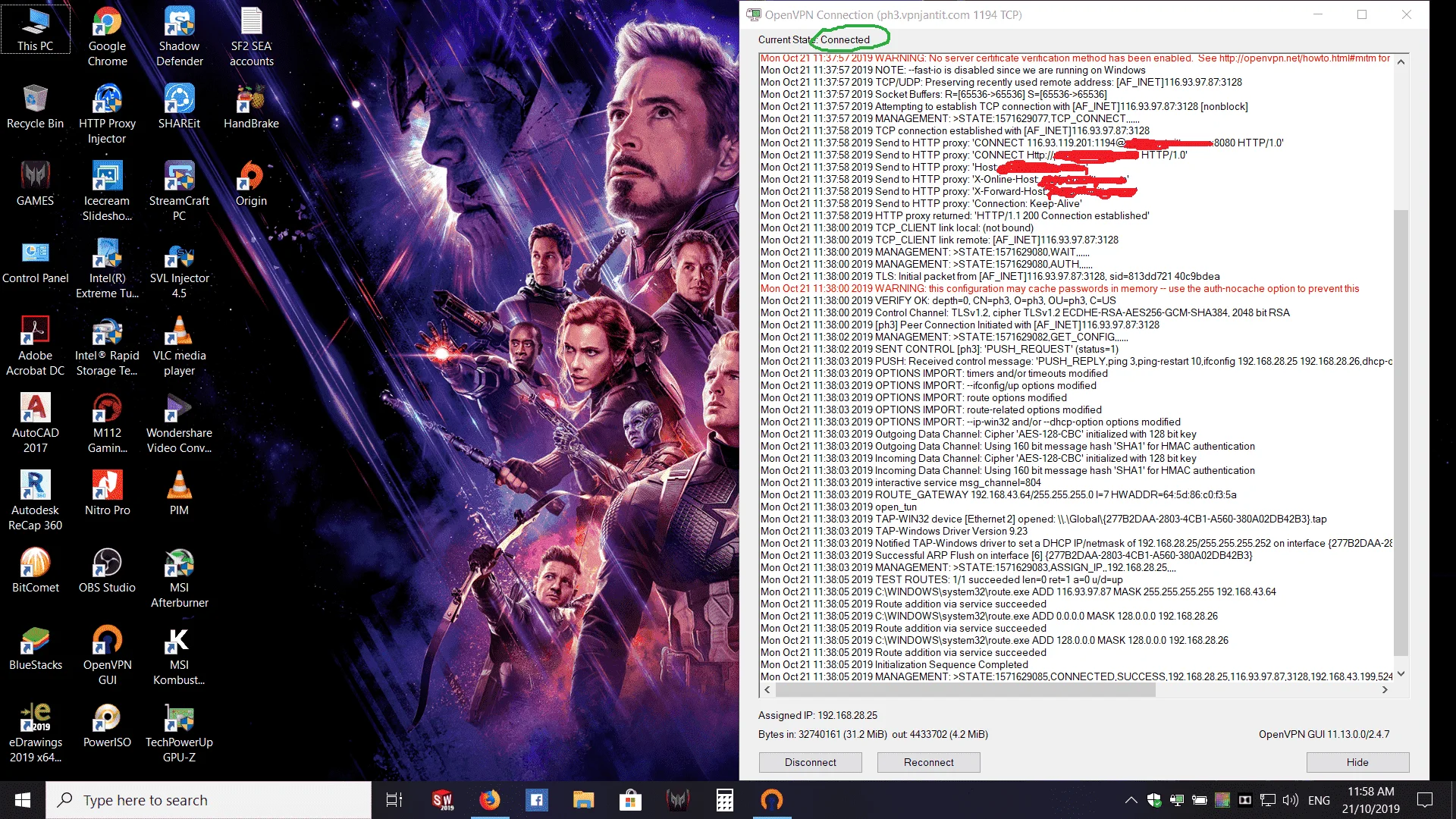
Task: Open the SHAREit desktop shortcut
Action: [180, 108]
